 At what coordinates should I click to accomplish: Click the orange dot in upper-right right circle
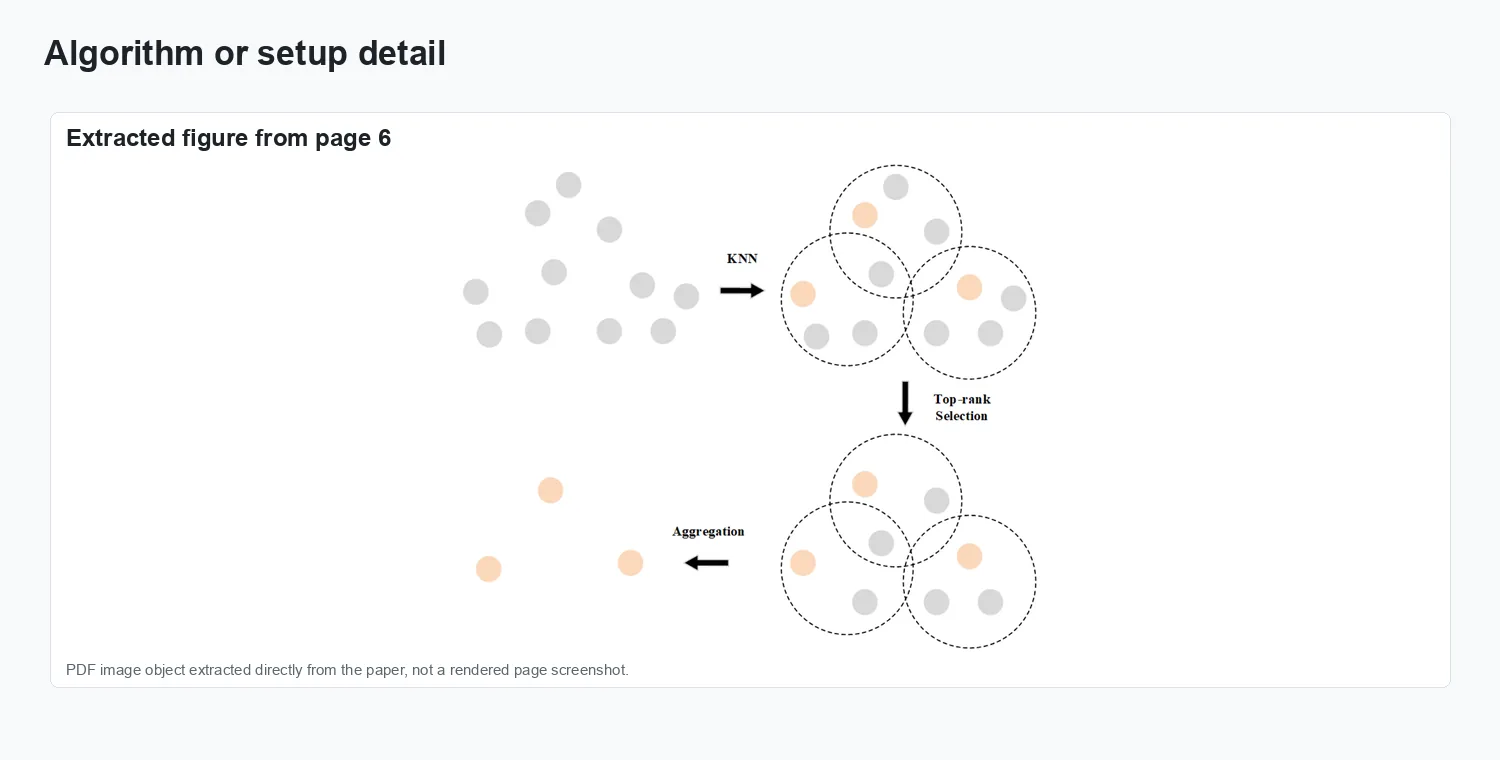(x=969, y=288)
